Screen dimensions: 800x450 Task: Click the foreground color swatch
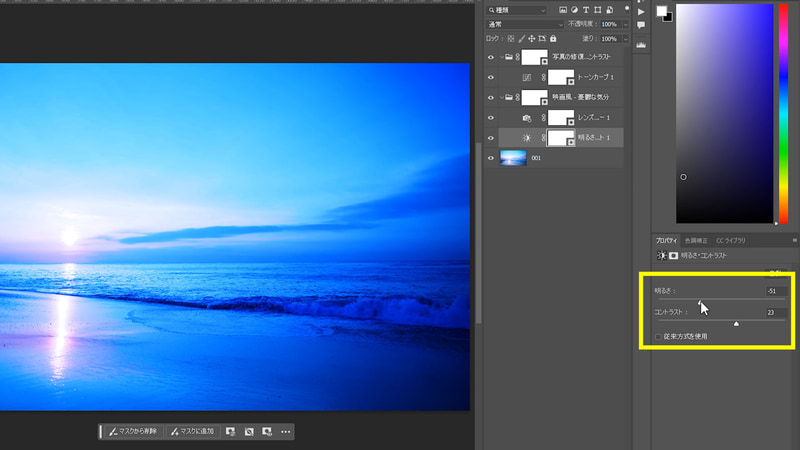[x=661, y=11]
